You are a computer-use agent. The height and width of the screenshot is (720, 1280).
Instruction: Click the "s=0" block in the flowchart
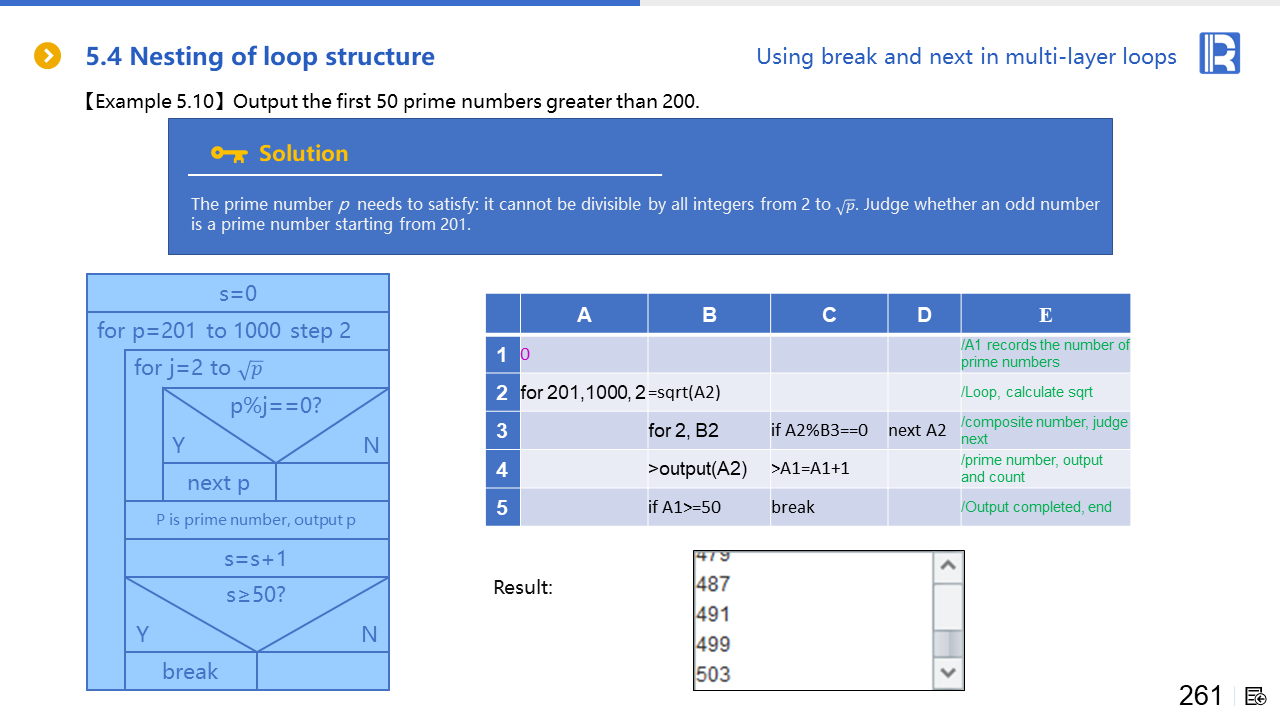pyautogui.click(x=238, y=293)
